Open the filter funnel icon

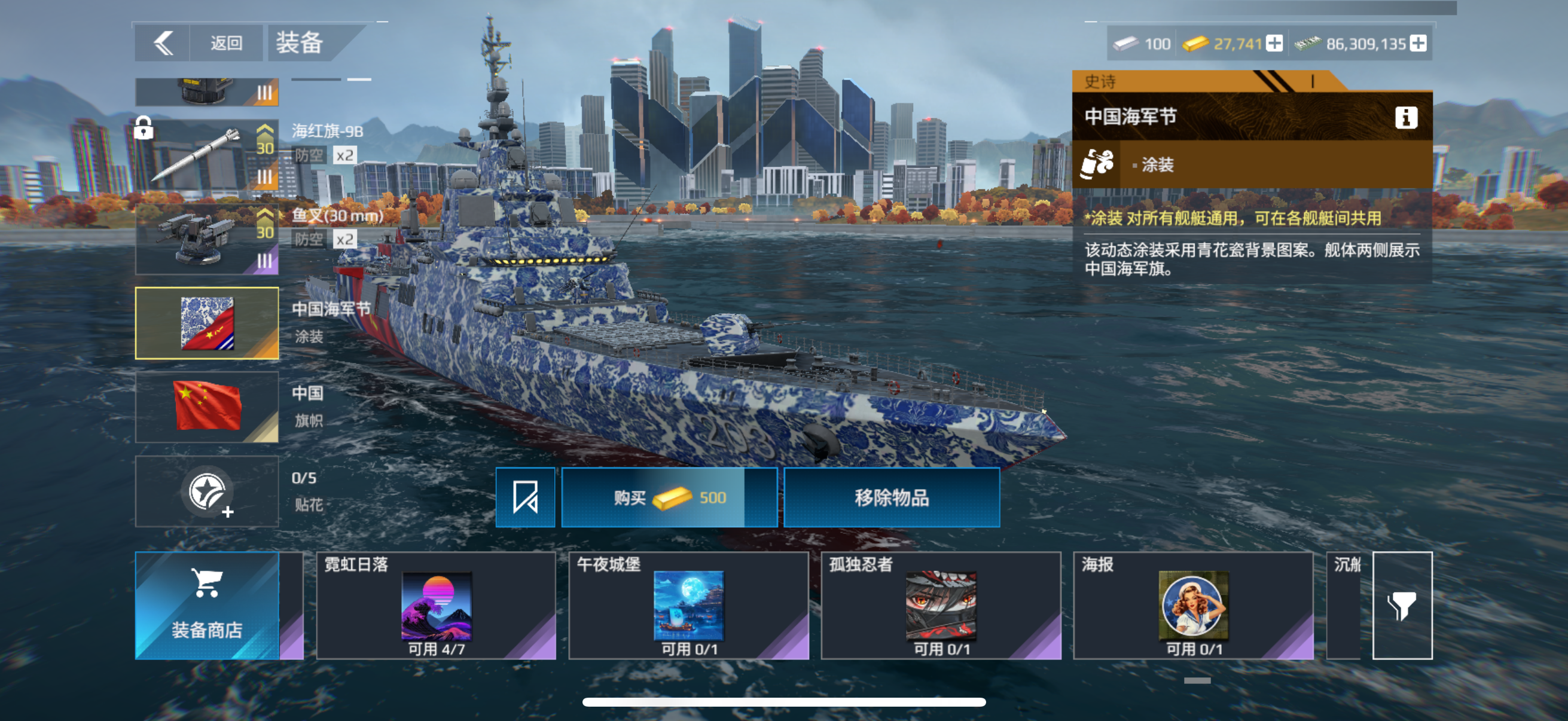pos(1402,606)
